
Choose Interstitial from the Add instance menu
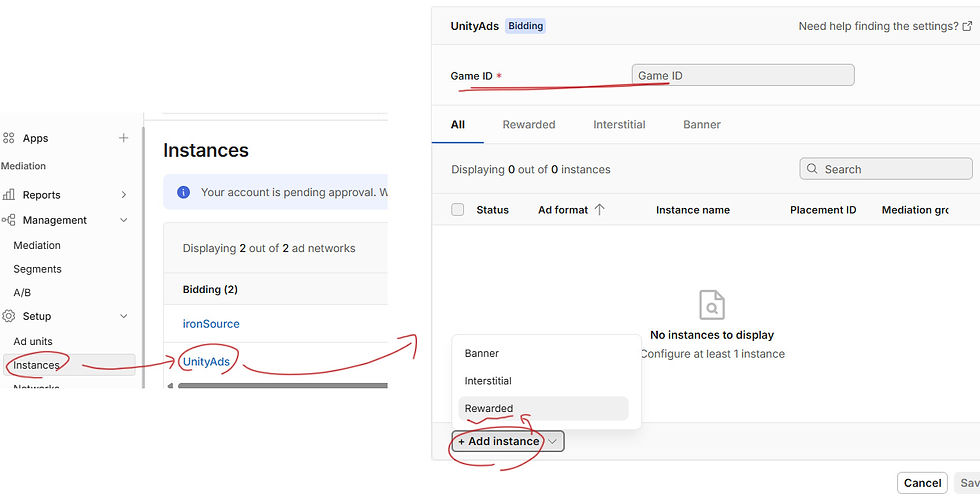coord(543,381)
